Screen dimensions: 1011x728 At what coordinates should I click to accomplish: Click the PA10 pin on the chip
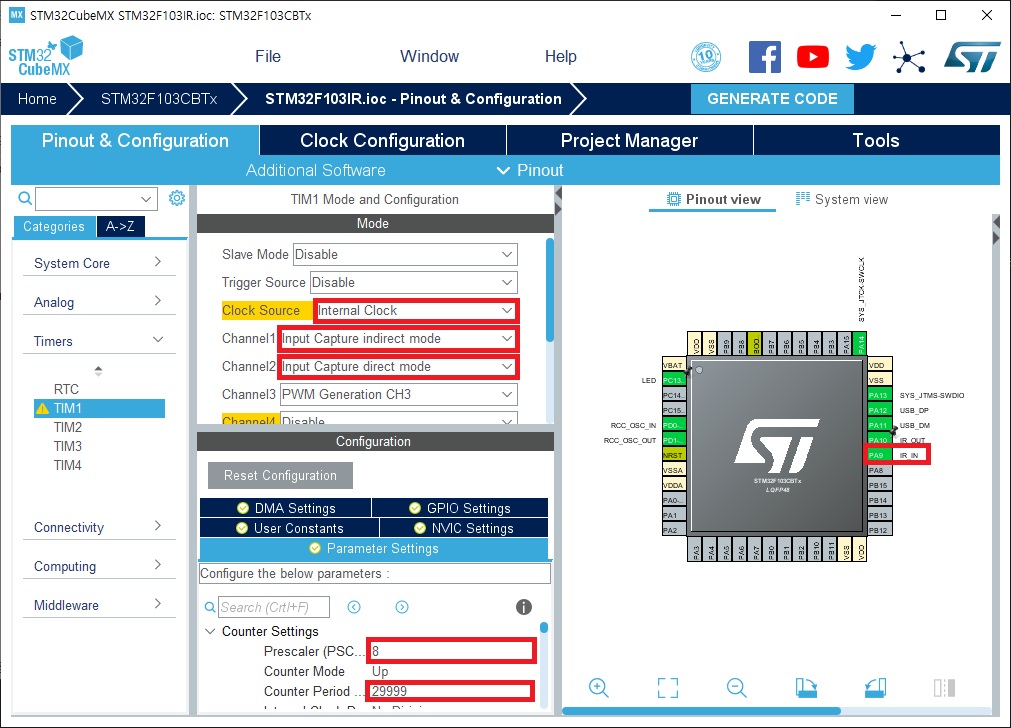pyautogui.click(x=878, y=440)
